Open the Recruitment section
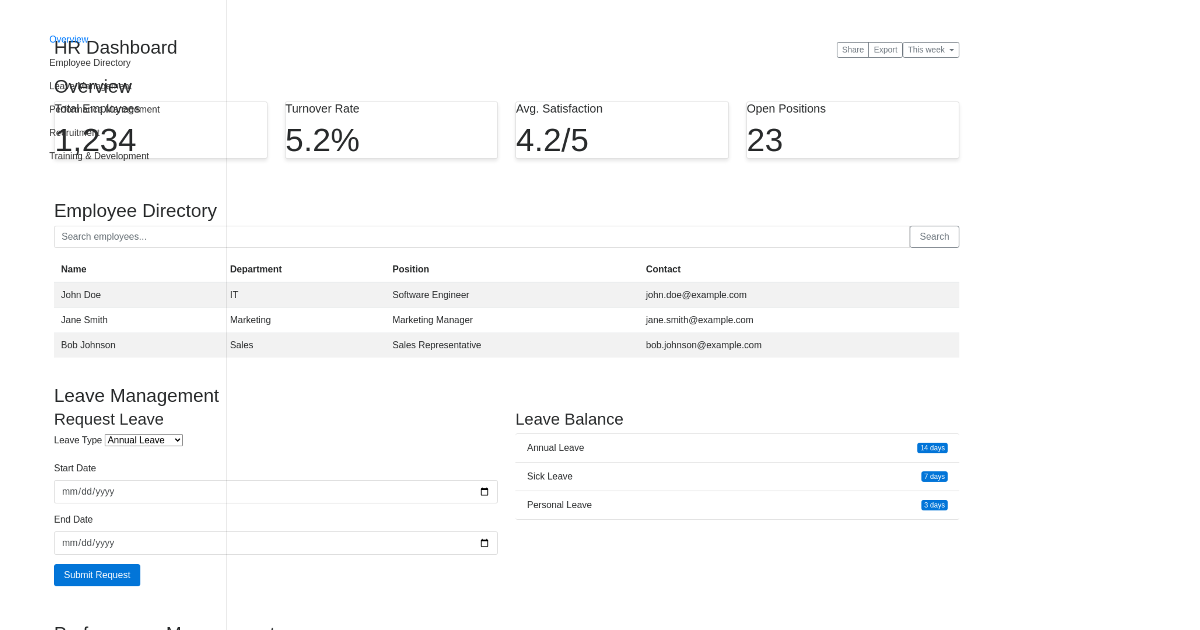Screen dimensions: 1200x630 76,132
